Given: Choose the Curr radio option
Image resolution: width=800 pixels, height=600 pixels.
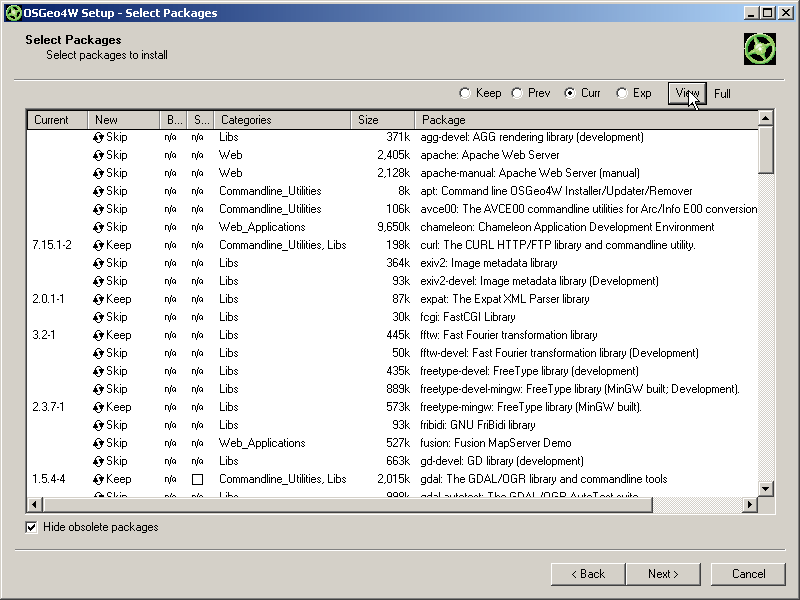Looking at the screenshot, I should click(569, 93).
